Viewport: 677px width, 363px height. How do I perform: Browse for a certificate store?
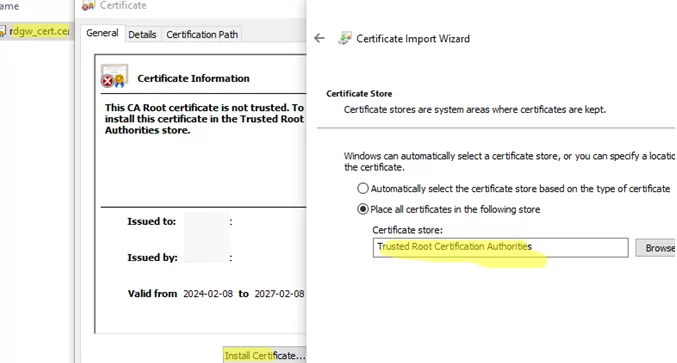coord(655,248)
